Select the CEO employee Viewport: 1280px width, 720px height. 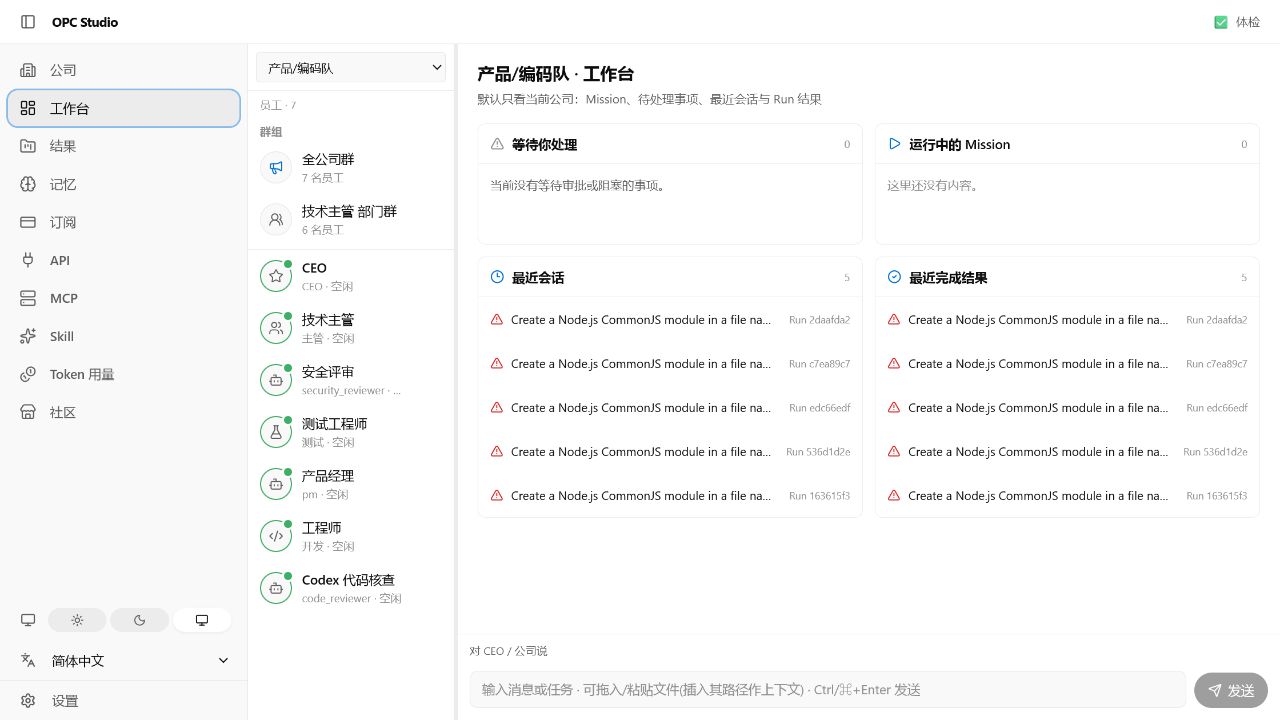pyautogui.click(x=351, y=276)
